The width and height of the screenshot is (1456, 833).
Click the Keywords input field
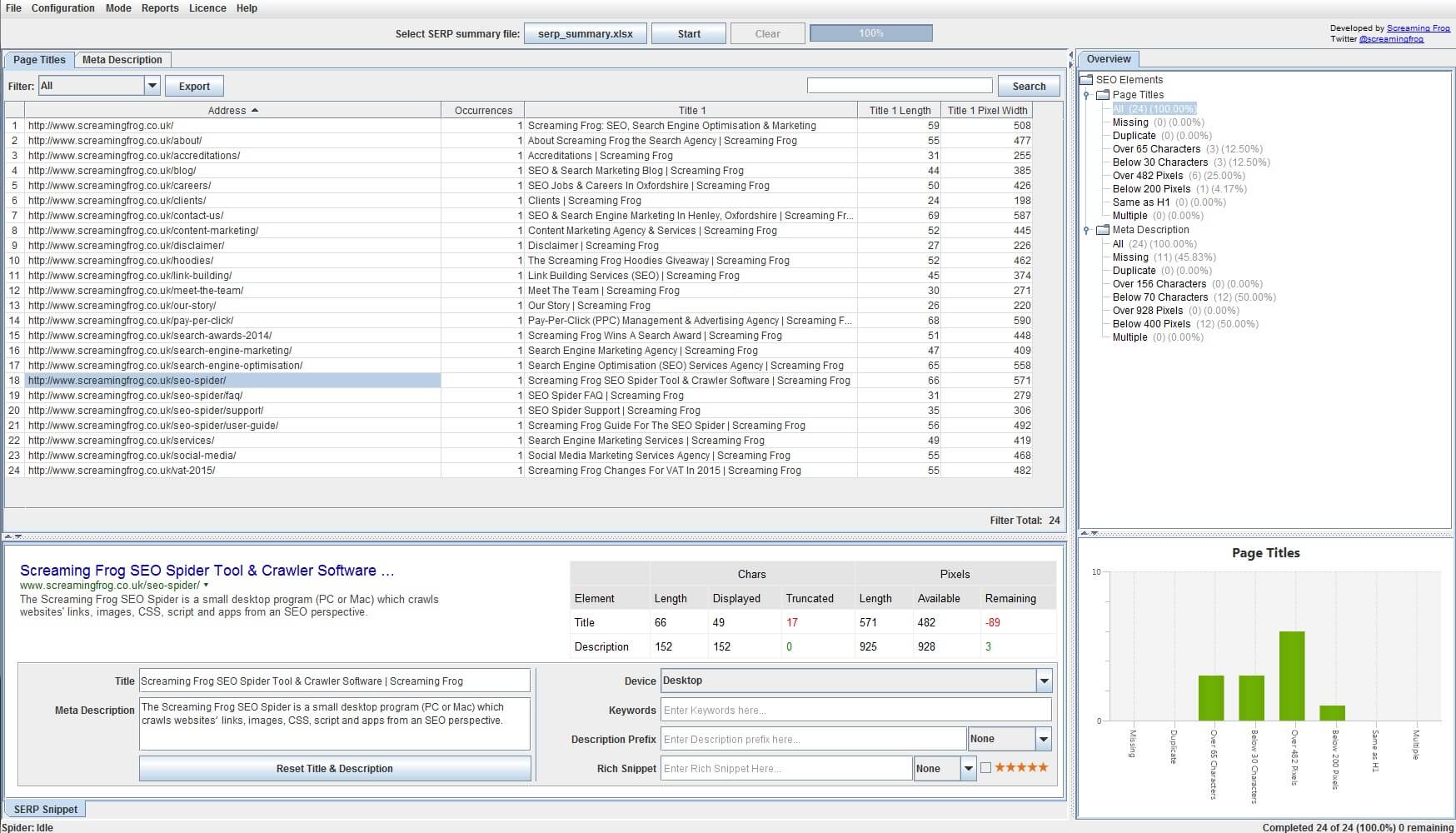point(855,711)
